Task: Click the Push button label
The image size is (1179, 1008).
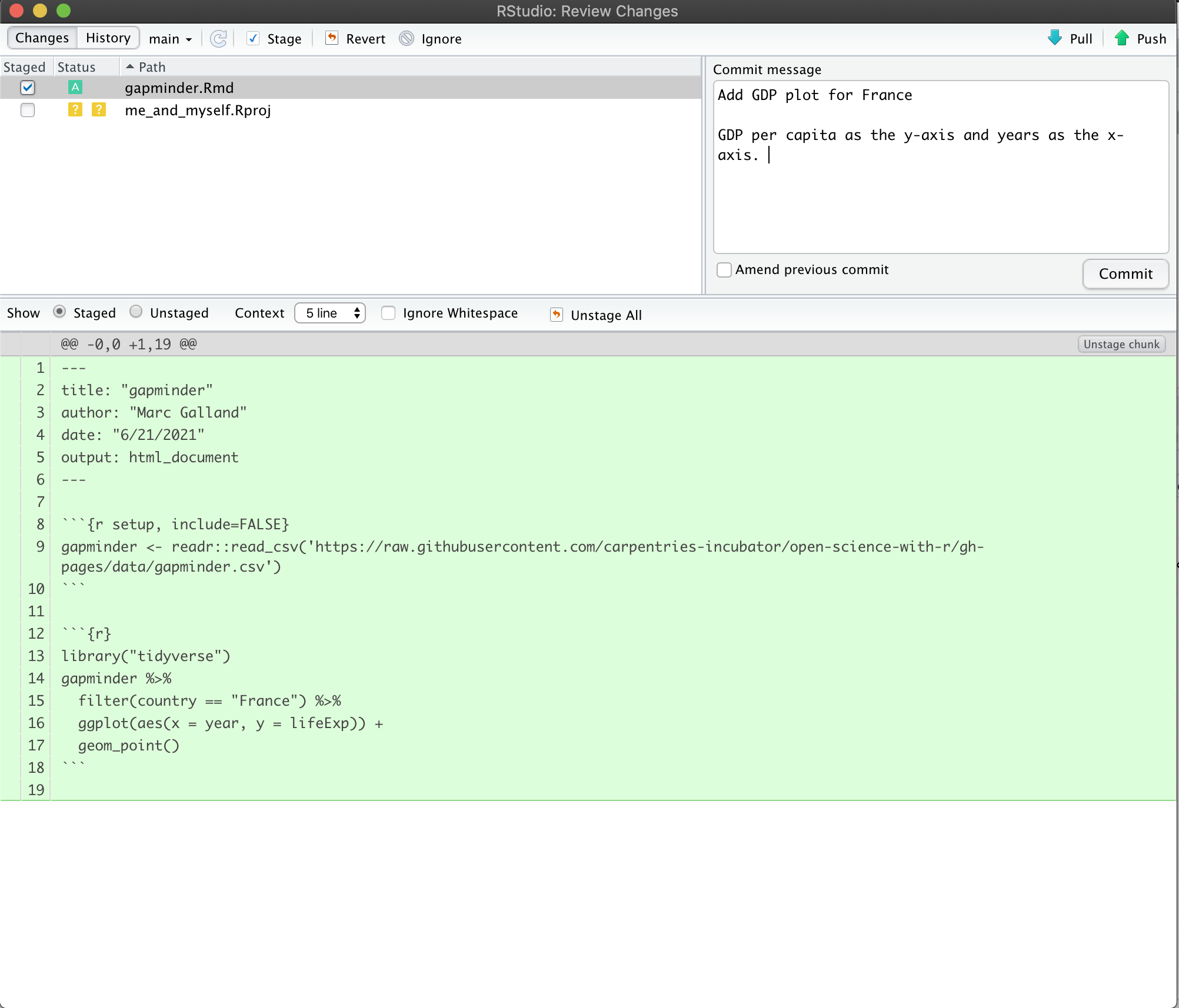Action: pos(1151,39)
